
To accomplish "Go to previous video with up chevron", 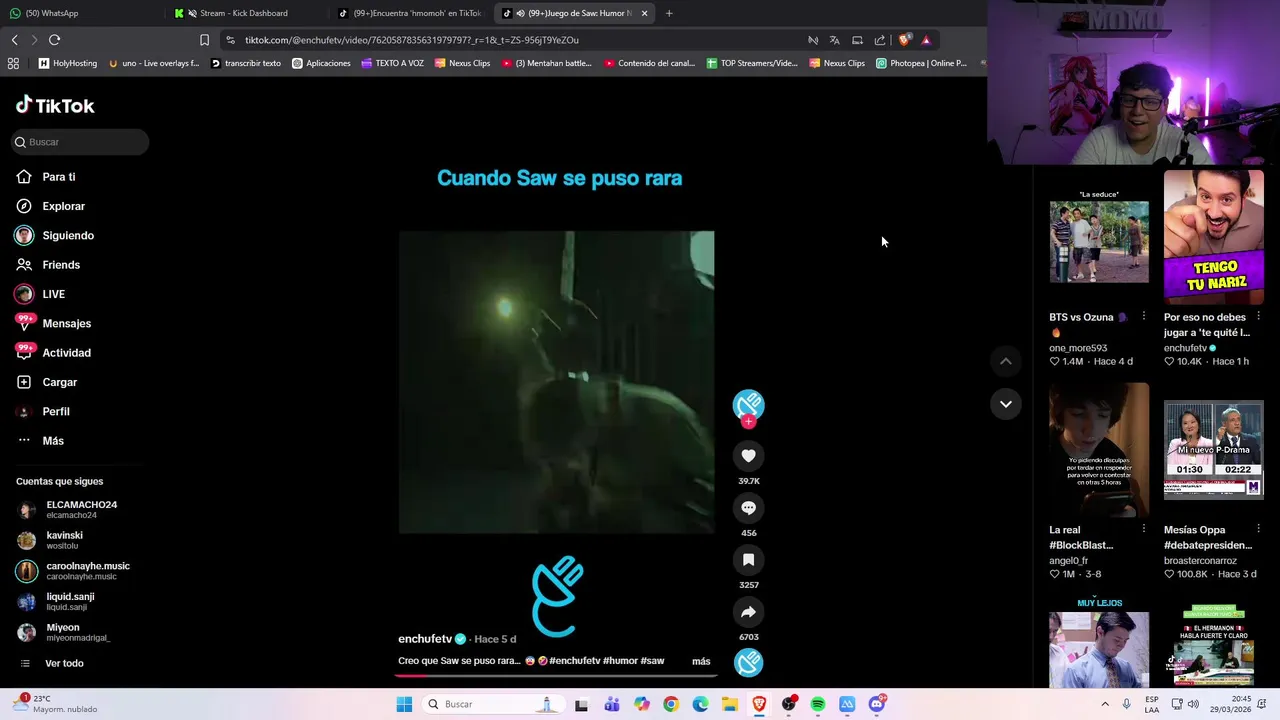I will pyautogui.click(x=1006, y=361).
